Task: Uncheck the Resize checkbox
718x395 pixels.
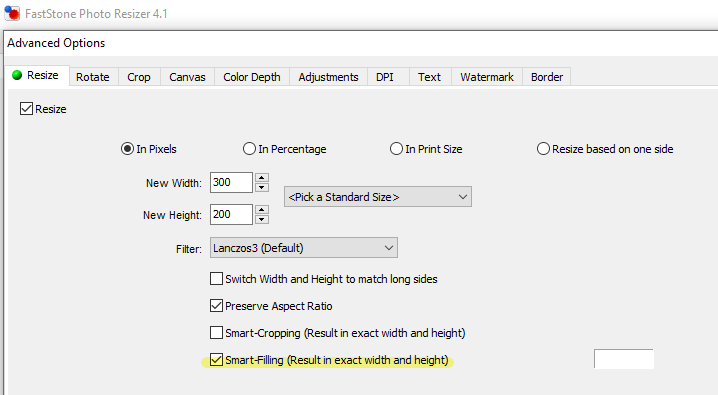Action: click(x=26, y=109)
